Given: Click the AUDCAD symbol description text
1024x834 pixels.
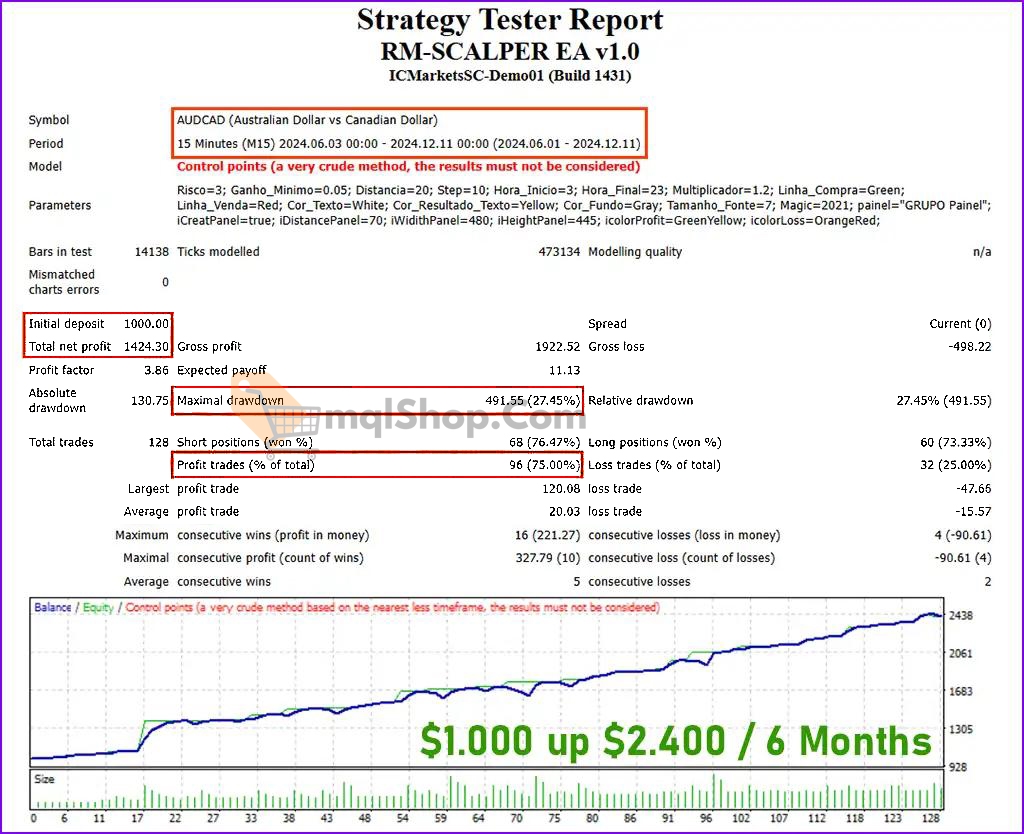Looking at the screenshot, I should 307,120.
